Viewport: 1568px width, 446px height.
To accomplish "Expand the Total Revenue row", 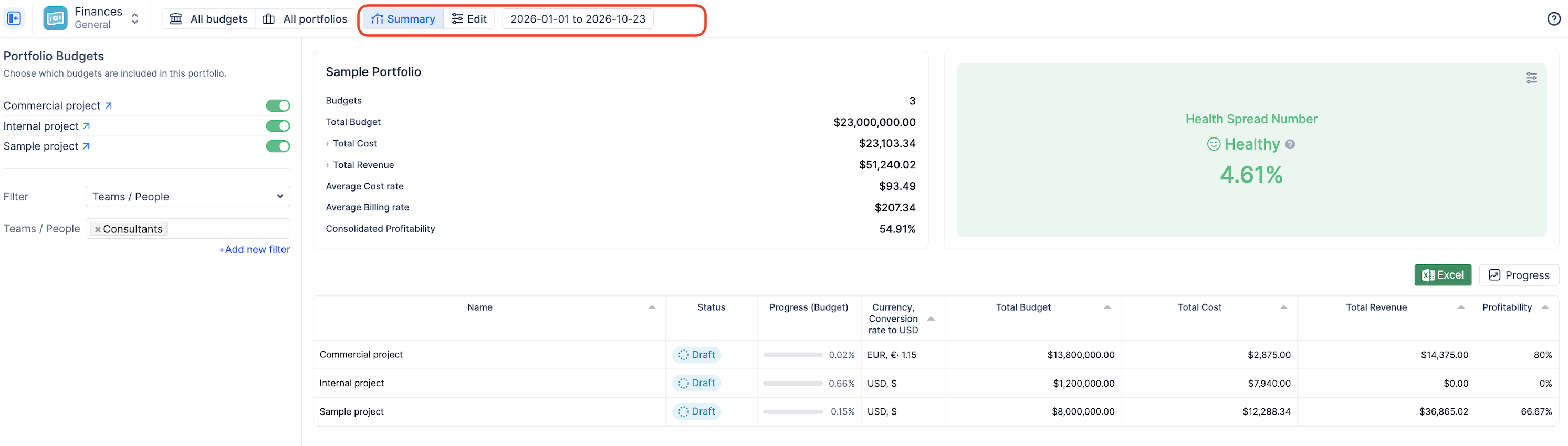I will [x=328, y=165].
